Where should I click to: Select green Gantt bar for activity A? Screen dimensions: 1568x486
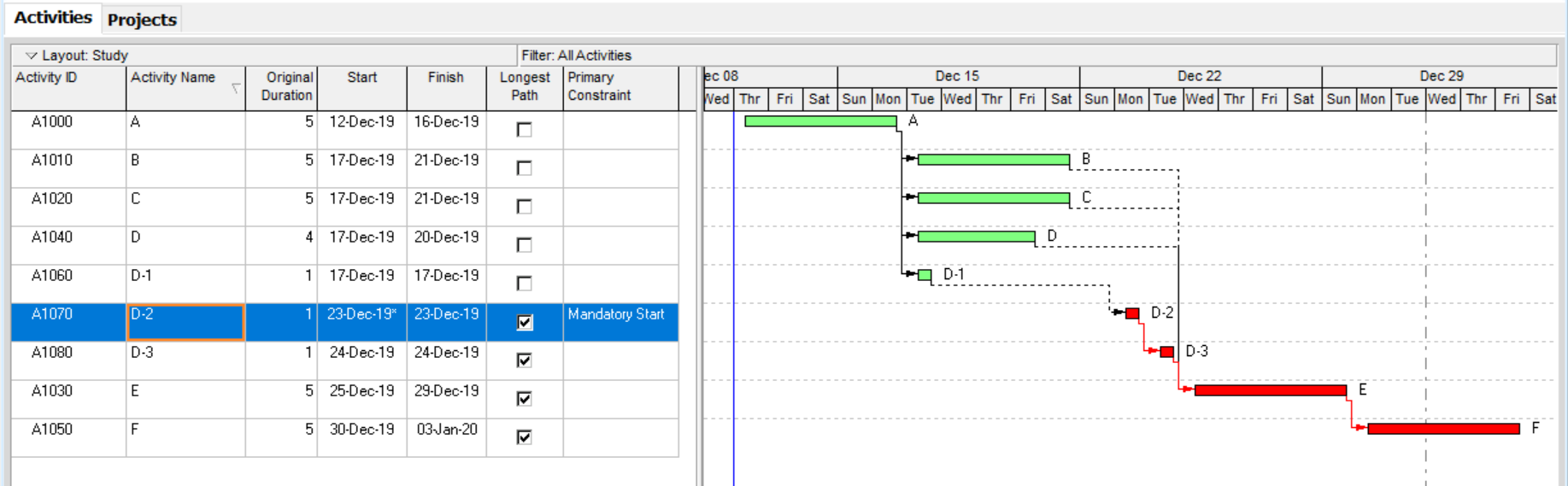[x=819, y=121]
